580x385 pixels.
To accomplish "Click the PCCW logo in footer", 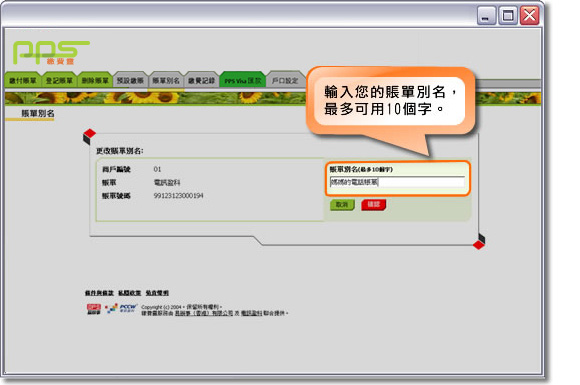I will [128, 308].
